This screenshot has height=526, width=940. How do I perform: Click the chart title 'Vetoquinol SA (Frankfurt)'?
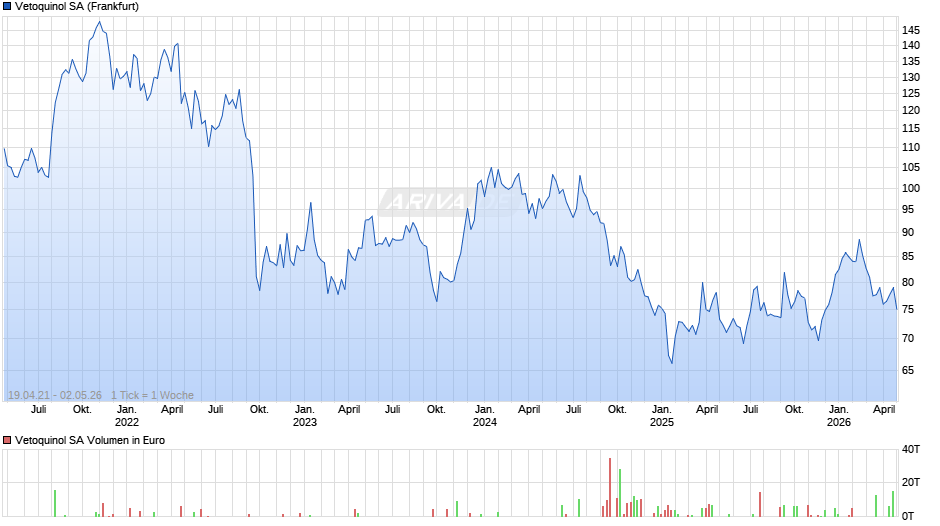[77, 7]
